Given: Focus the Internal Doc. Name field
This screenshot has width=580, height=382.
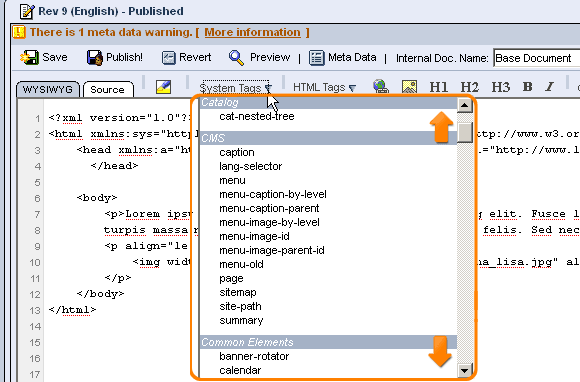Looking at the screenshot, I should click(x=537, y=58).
